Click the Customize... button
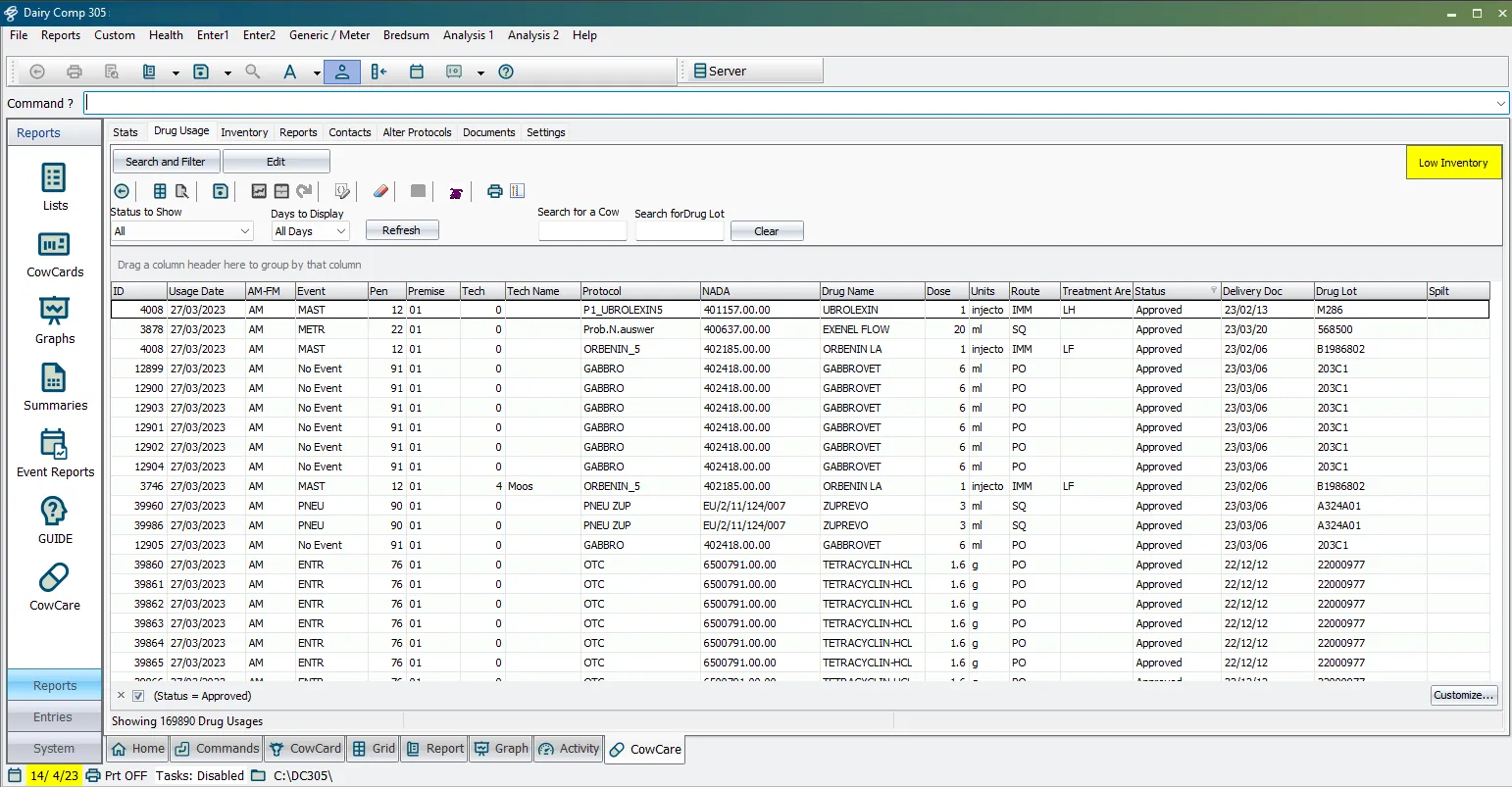This screenshot has width=1512, height=787. 1464,695
